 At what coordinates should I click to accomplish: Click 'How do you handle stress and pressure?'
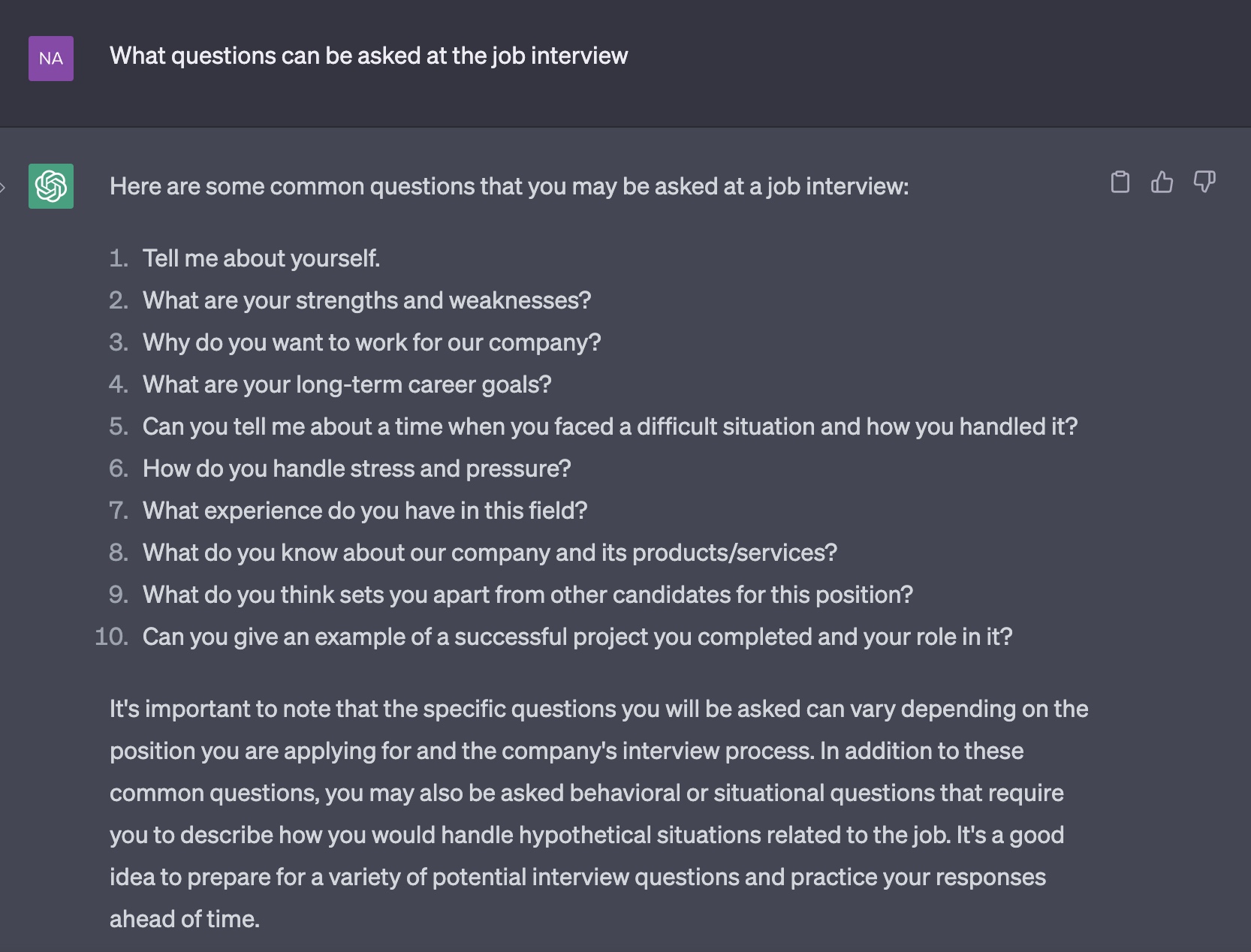coord(357,468)
